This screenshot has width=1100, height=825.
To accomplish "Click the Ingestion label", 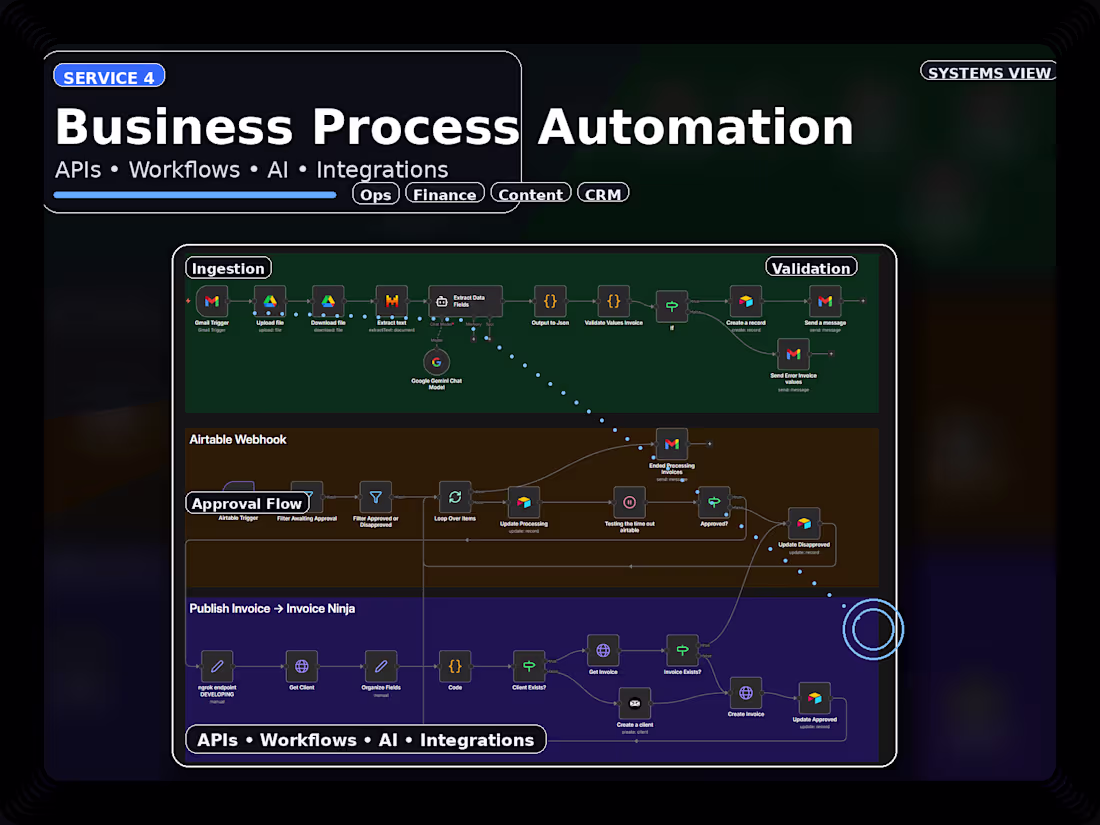I will 228,268.
